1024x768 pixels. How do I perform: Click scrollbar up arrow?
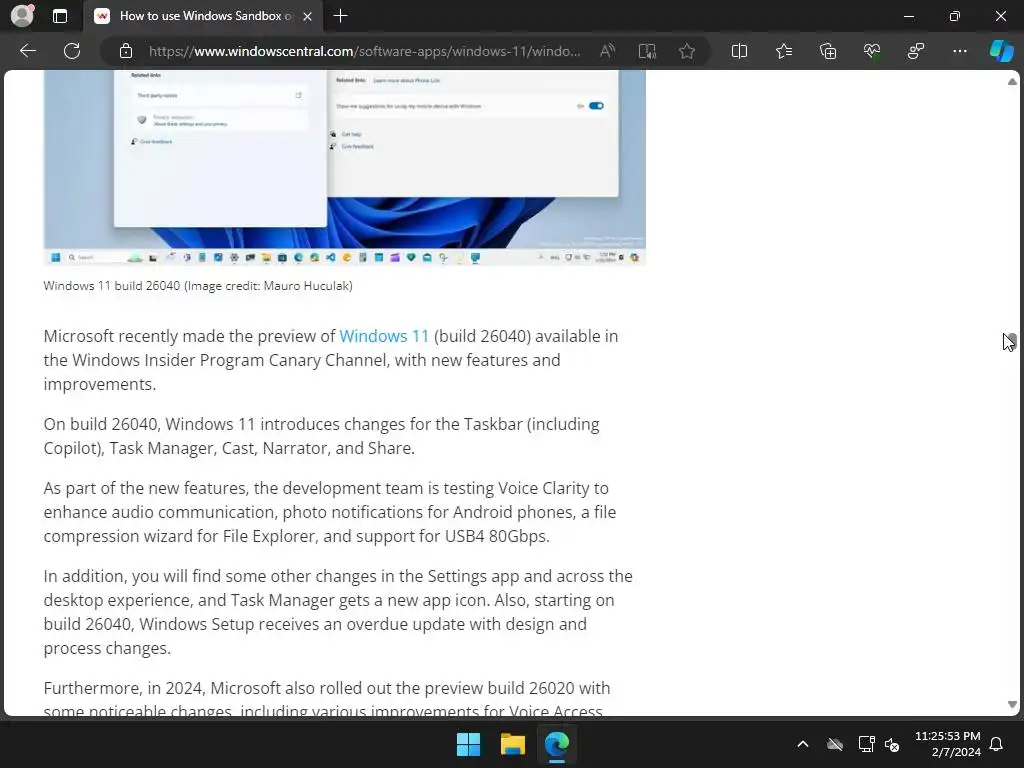click(1012, 82)
